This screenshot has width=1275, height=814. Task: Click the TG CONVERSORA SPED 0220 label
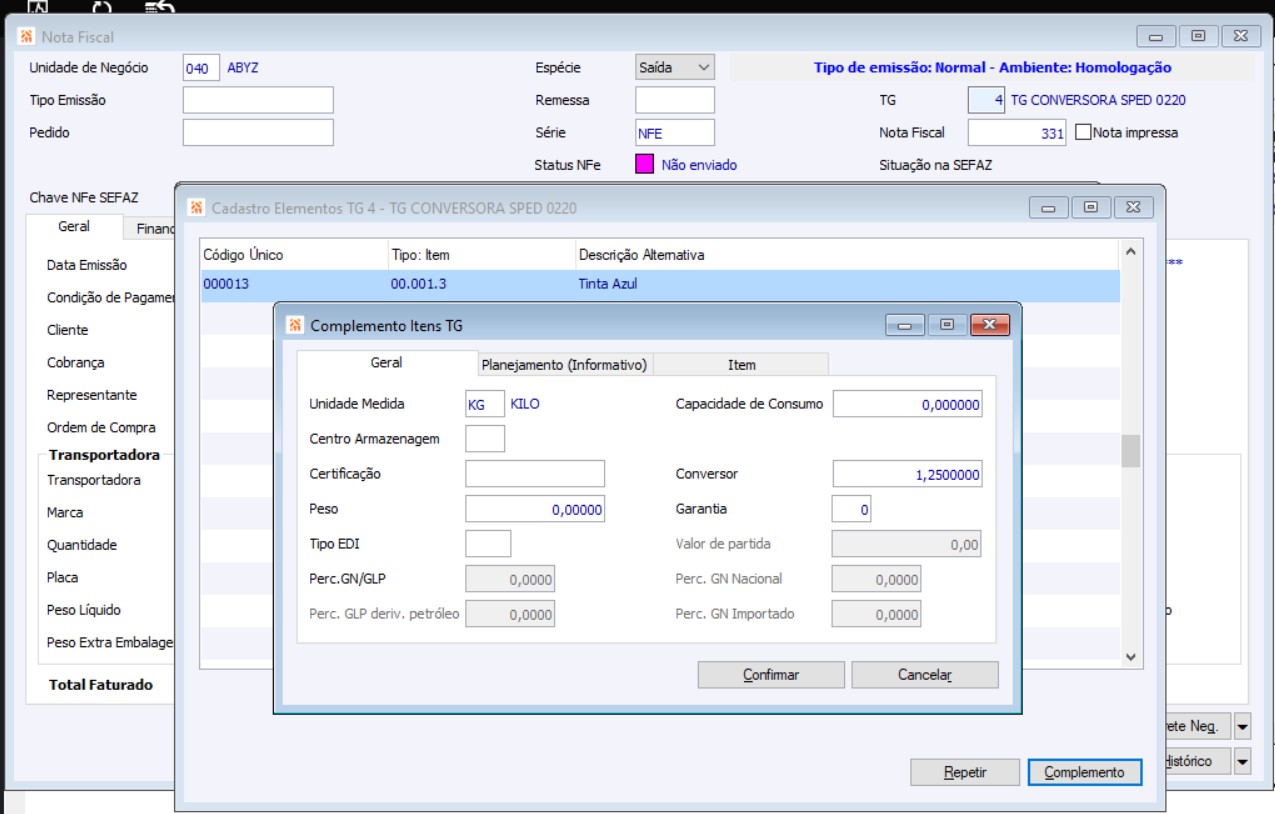[1098, 100]
